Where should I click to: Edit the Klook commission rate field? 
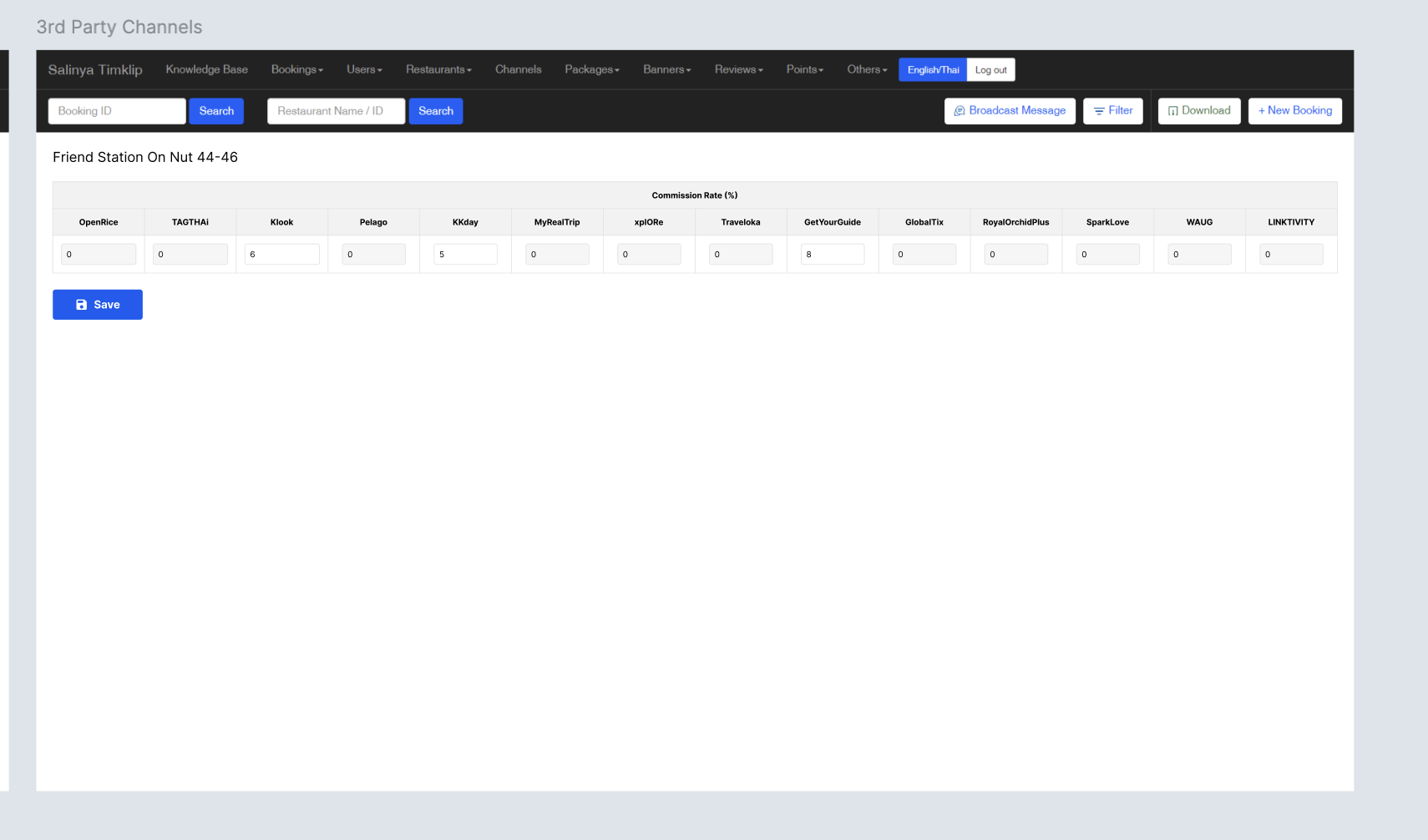coord(281,255)
